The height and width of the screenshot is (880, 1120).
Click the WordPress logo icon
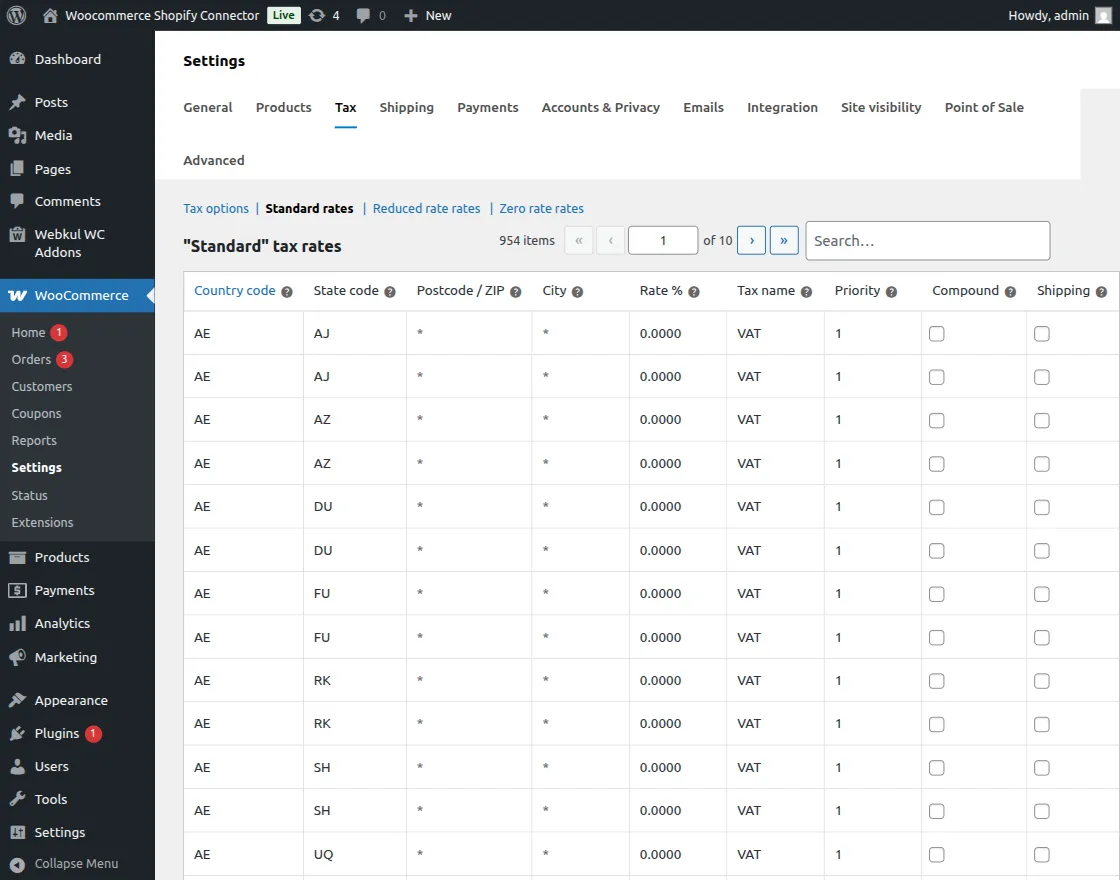click(17, 15)
